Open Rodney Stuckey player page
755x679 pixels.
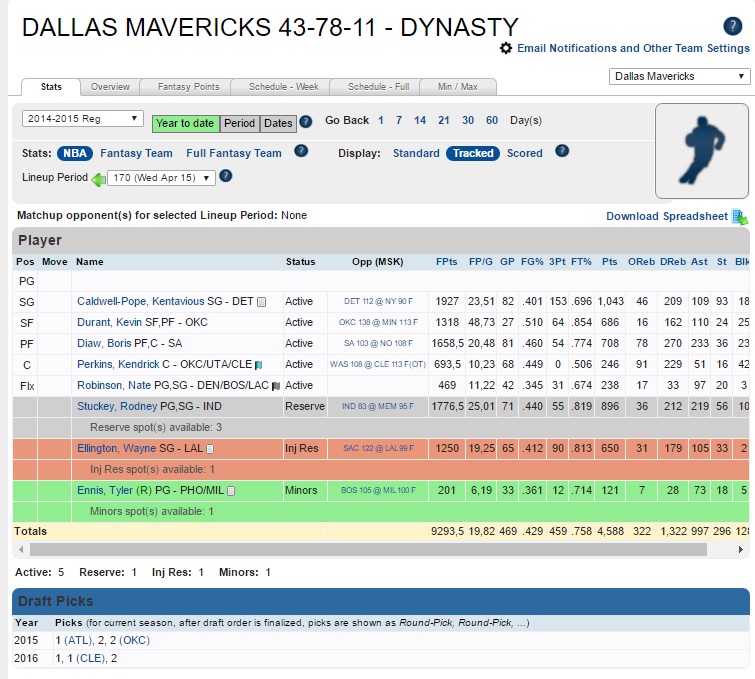117,406
